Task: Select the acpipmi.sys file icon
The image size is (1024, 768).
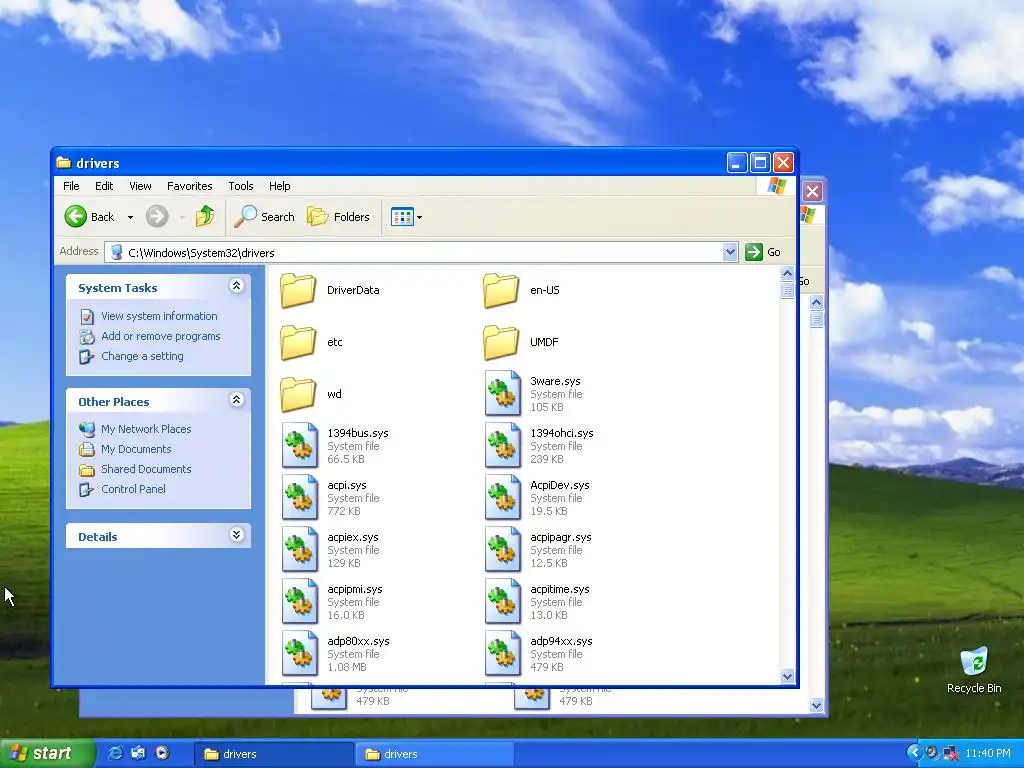Action: tap(299, 601)
